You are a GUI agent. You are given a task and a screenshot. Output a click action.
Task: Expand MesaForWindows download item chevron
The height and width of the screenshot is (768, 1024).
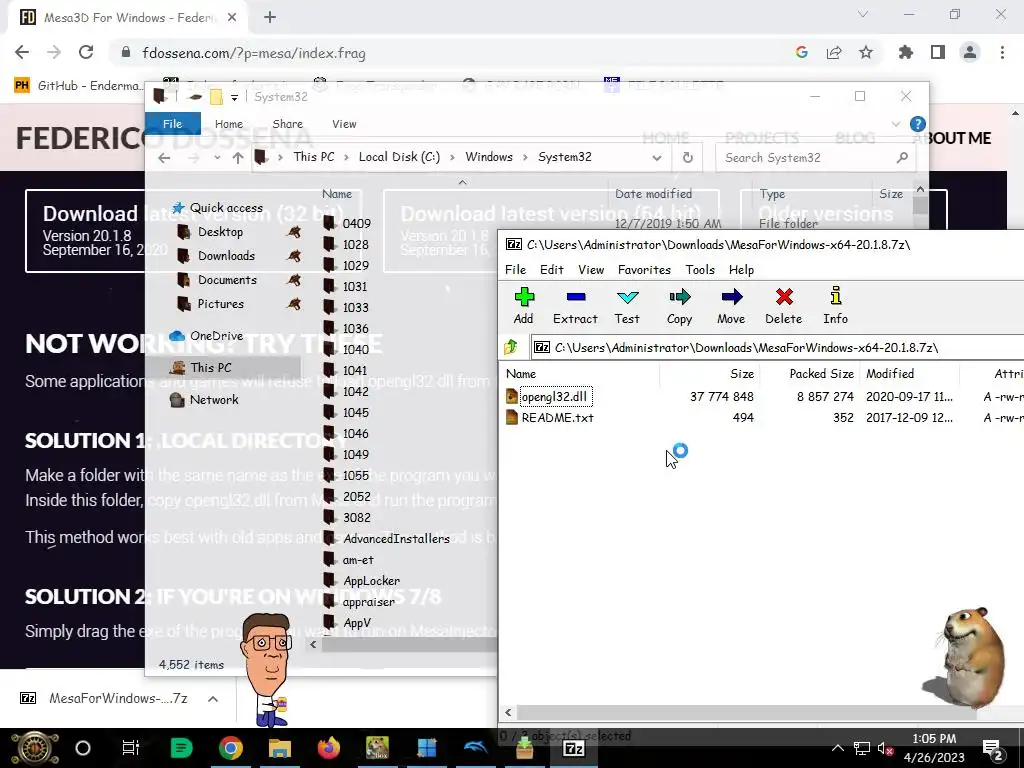[x=212, y=699]
